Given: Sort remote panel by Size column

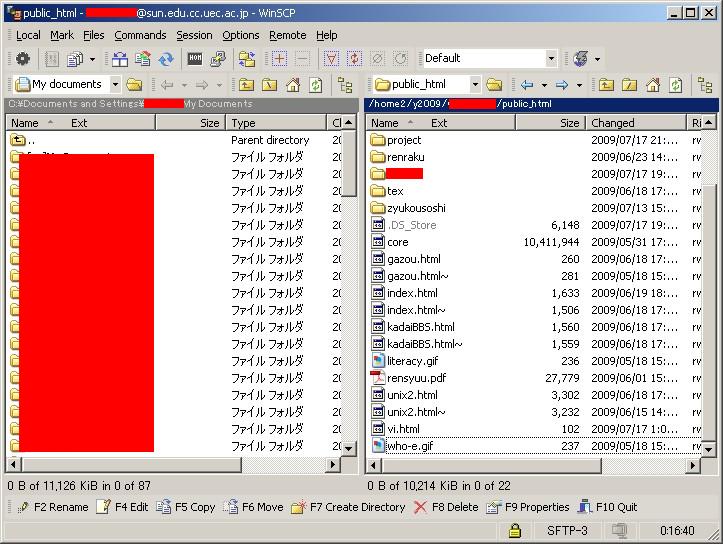Looking at the screenshot, I should 551,123.
